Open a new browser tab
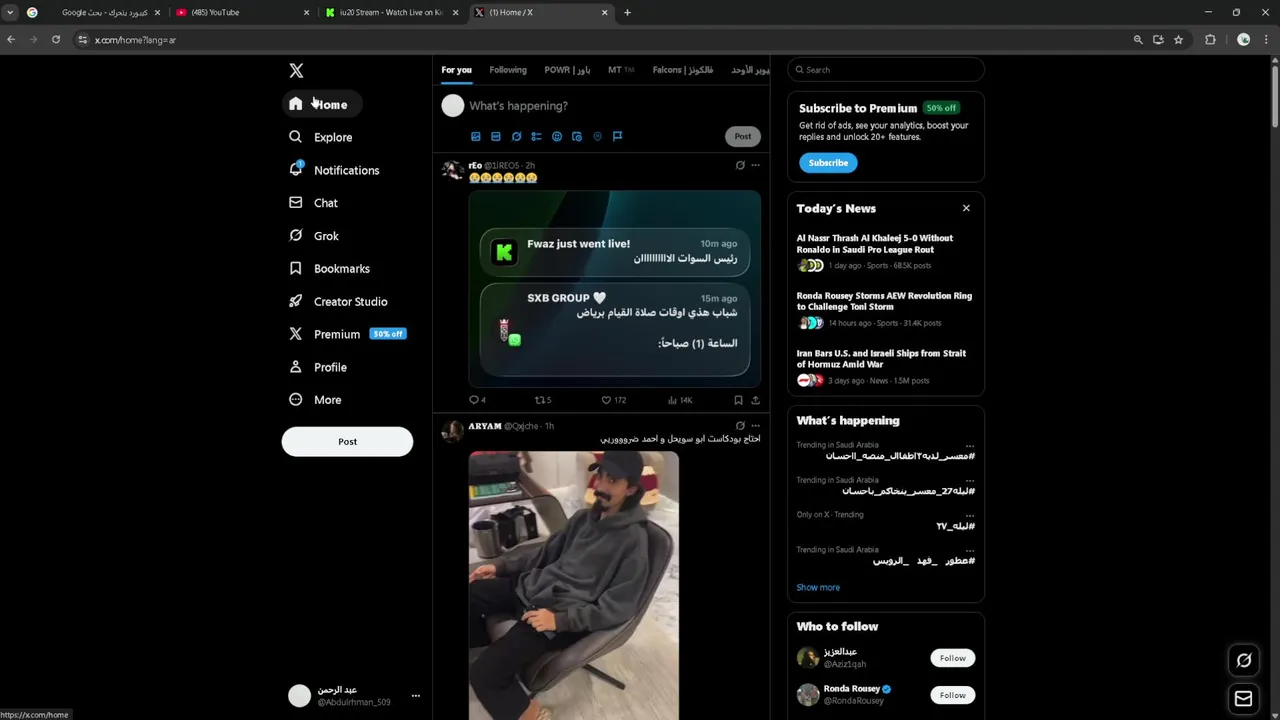1280x720 pixels. click(x=627, y=13)
